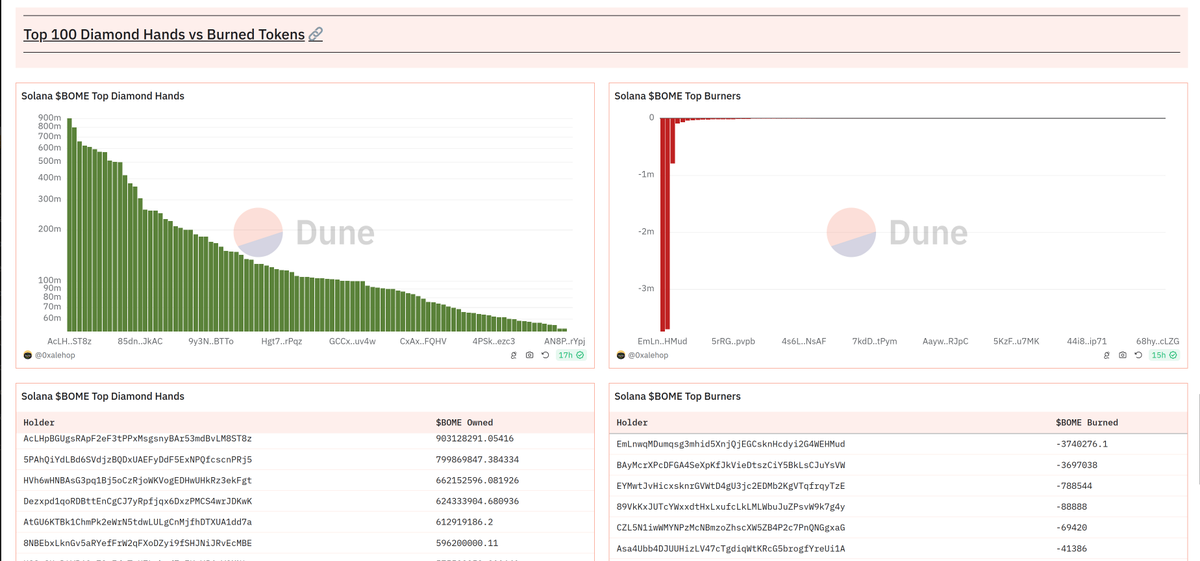Screen dimensions: 1200x561
Task: Click the x-axis label 5rRG..pvpb
Action: pos(733,341)
